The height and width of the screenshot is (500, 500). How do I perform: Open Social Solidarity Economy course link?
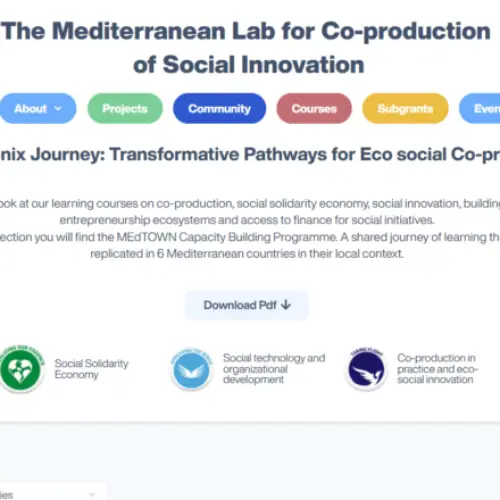tap(91, 369)
